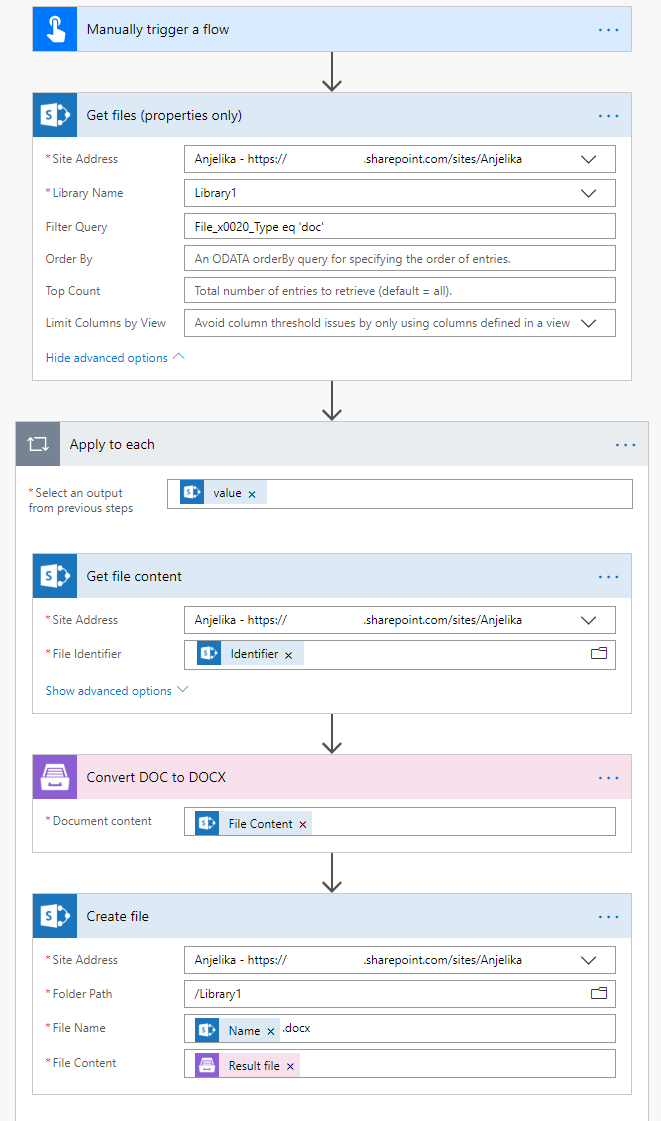Open Site Address dropdown in Get file content
The height and width of the screenshot is (1121, 661).
pyautogui.click(x=588, y=620)
